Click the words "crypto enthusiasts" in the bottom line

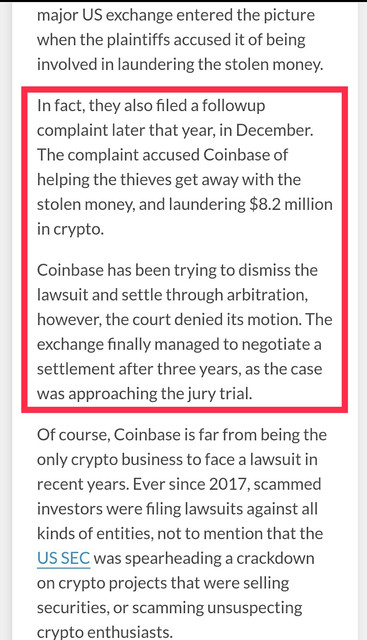pyautogui.click(x=105, y=633)
